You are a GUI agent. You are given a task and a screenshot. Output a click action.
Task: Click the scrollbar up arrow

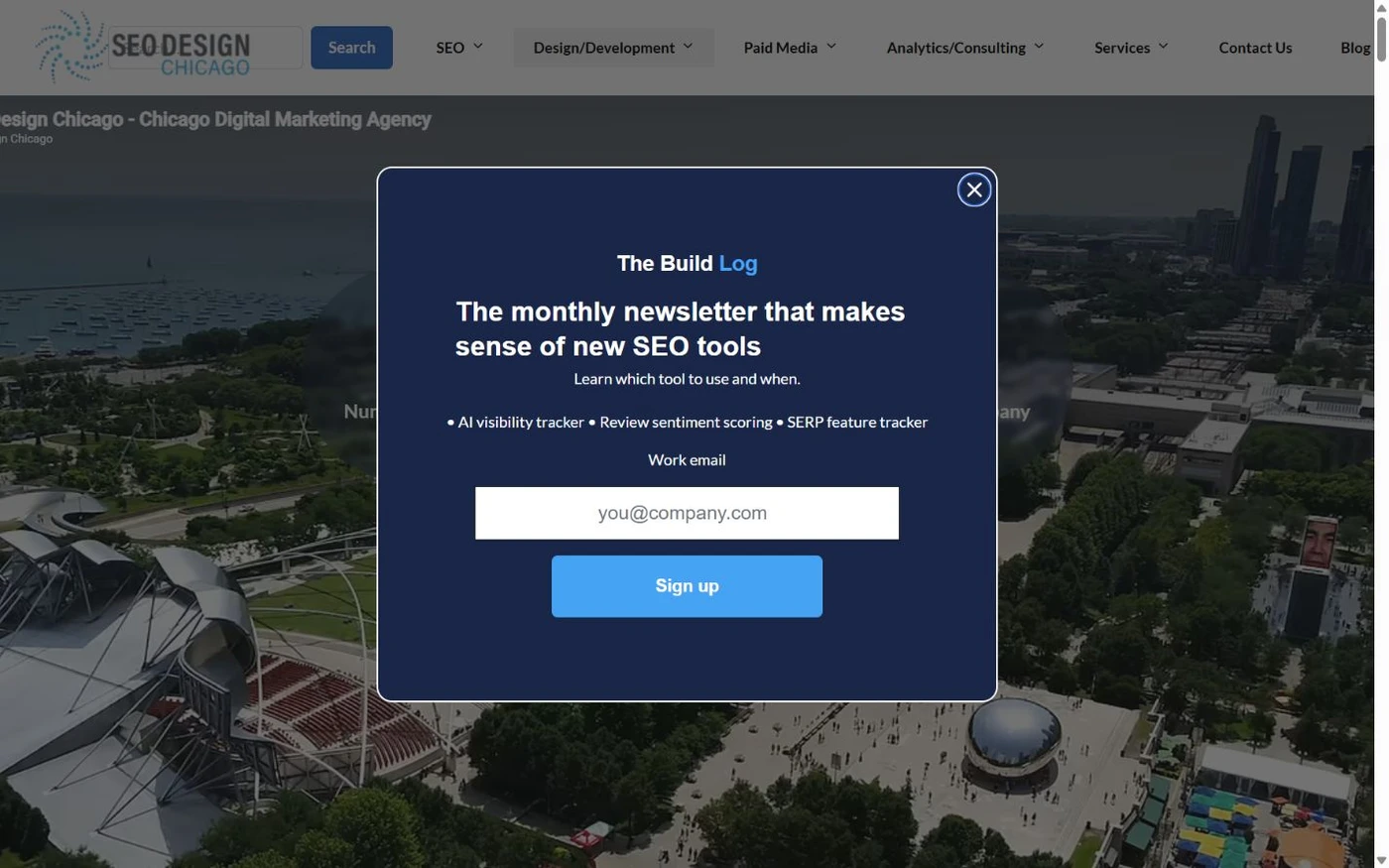(x=1381, y=7)
